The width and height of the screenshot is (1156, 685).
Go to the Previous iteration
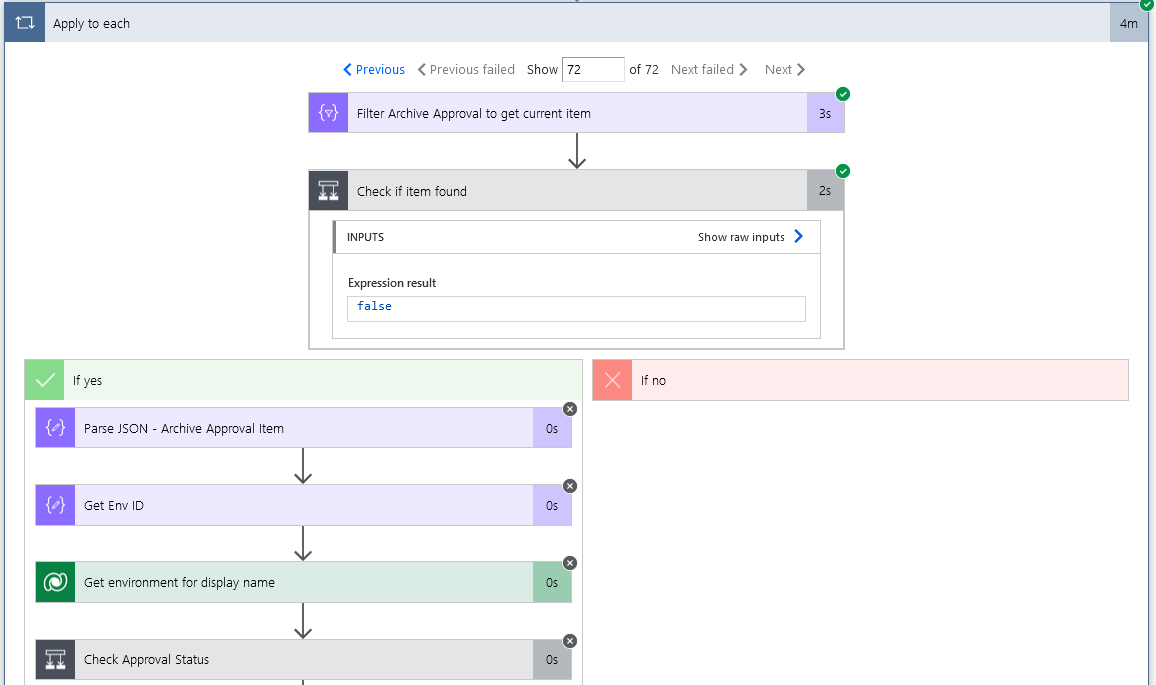[373, 69]
